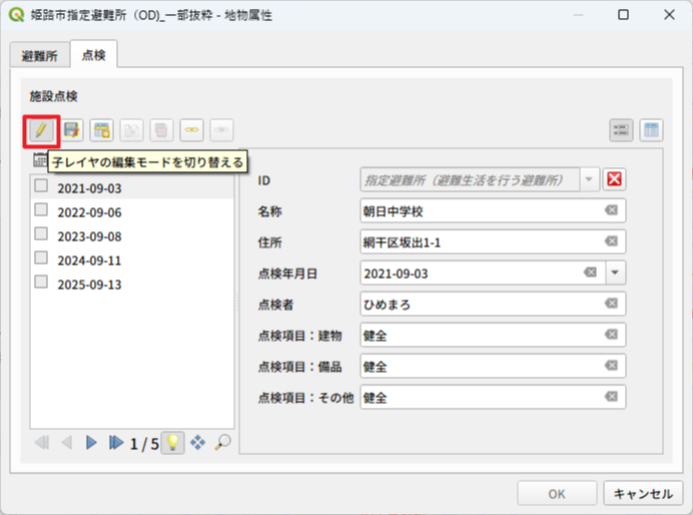Click into the 点検者 text field
Screen dimensions: 693x515
[480, 304]
